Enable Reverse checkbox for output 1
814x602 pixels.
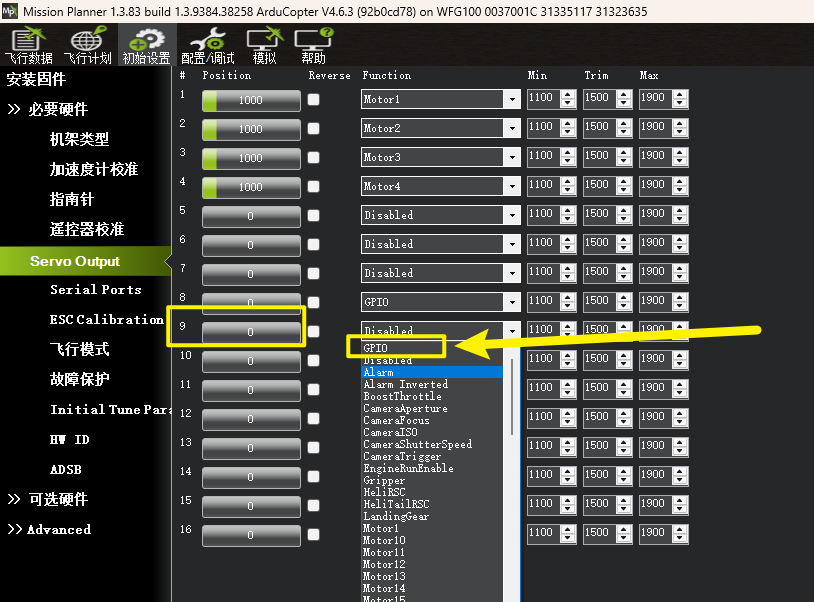[x=314, y=100]
